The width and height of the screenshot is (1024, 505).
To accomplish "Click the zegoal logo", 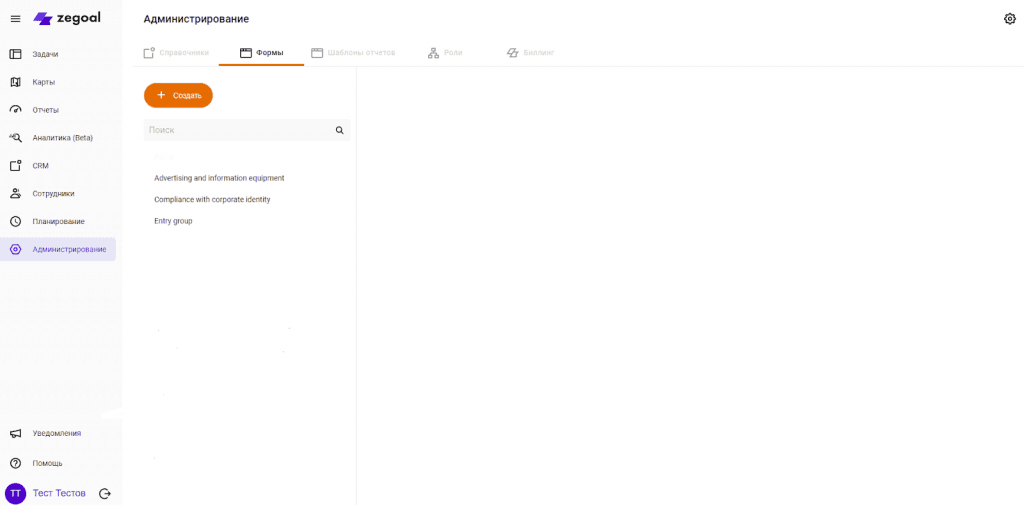I will click(x=67, y=18).
